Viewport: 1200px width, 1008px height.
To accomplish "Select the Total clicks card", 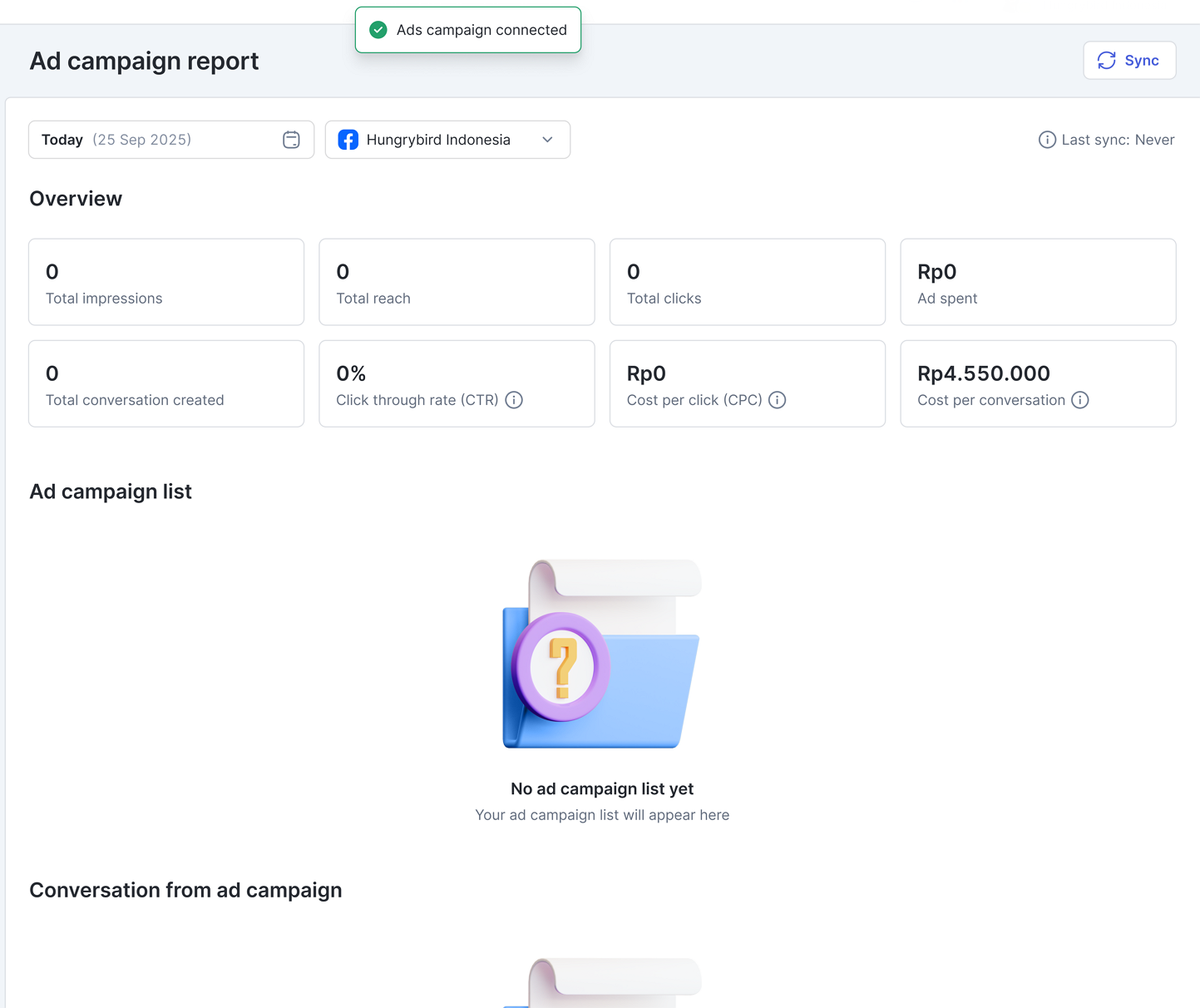I will (747, 282).
